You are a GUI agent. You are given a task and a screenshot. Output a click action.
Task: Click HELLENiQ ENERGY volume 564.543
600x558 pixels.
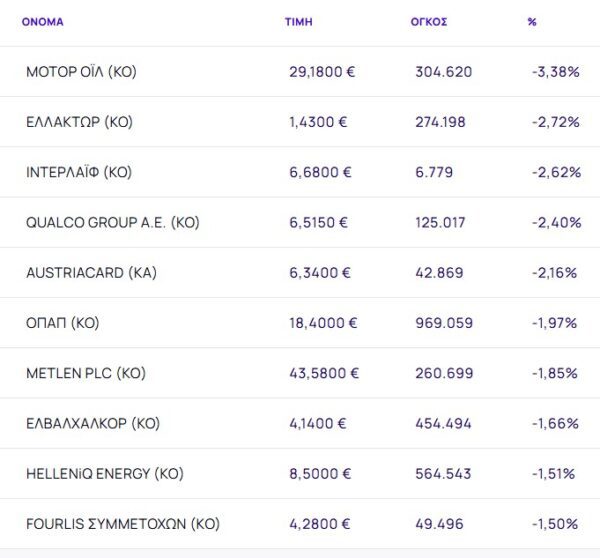(444, 473)
